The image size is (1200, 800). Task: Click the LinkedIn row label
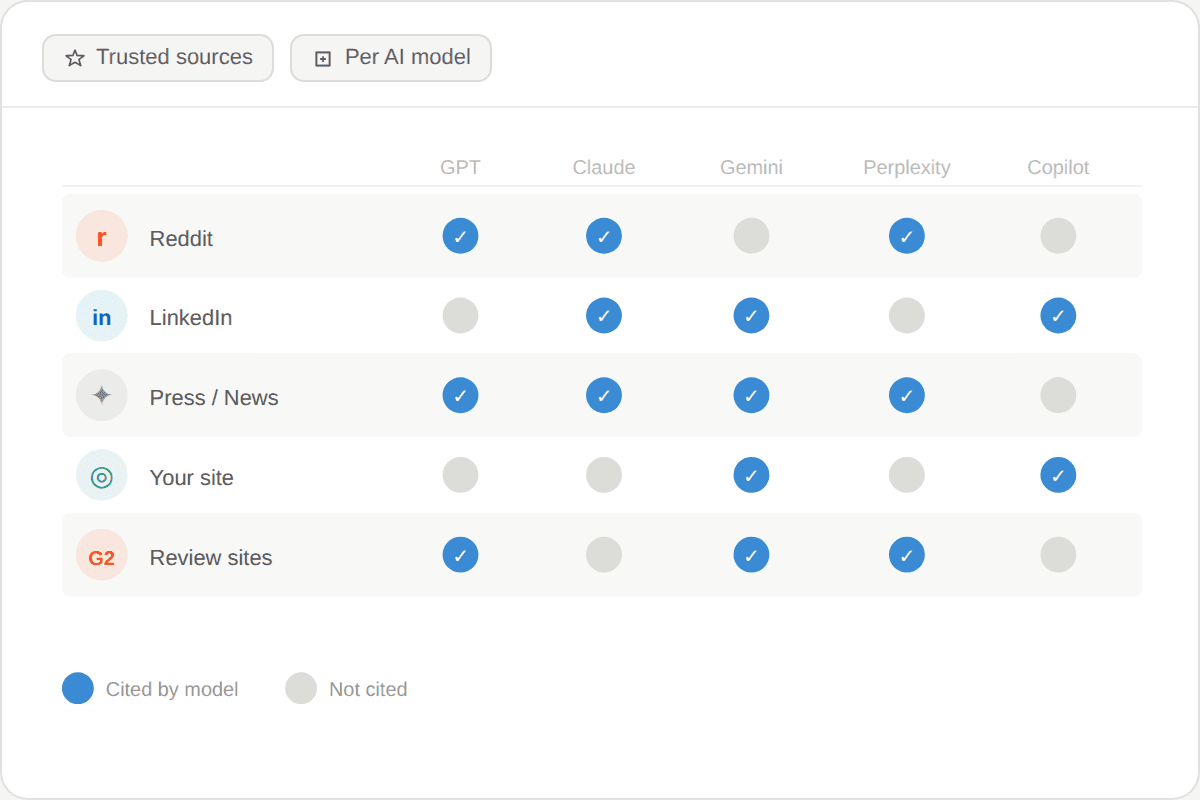[191, 318]
